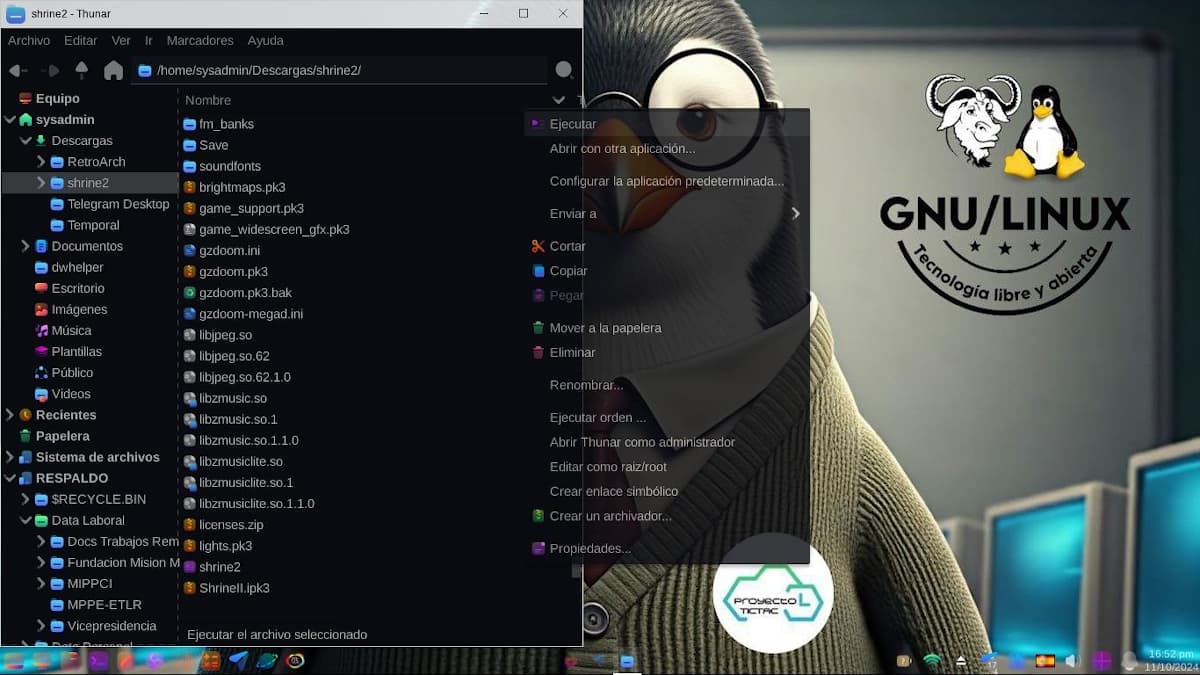Choose Eliminar in the context menu
Image resolution: width=1200 pixels, height=675 pixels.
pos(666,353)
